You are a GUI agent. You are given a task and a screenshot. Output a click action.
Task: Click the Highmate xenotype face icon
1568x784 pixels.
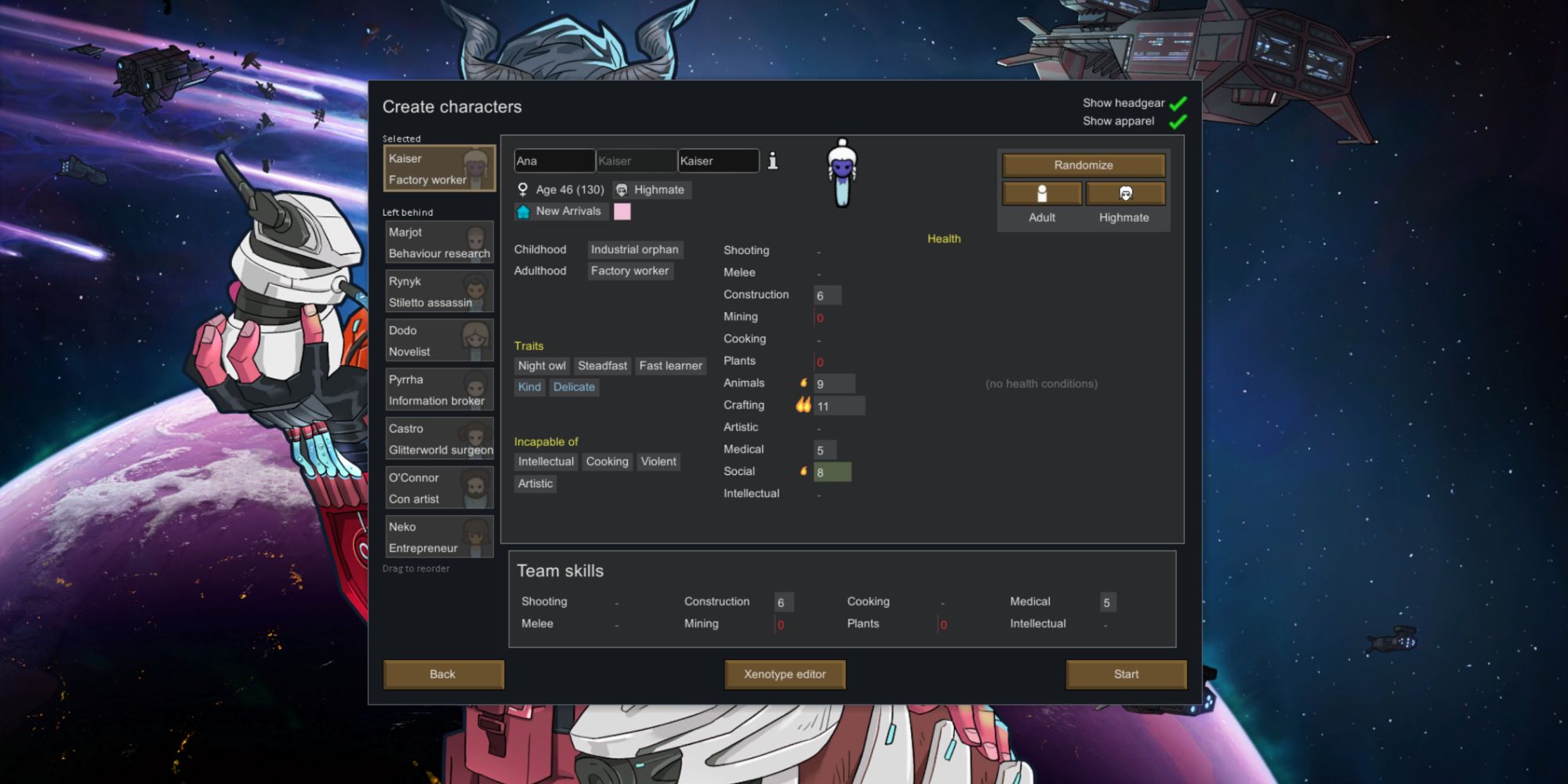pyautogui.click(x=622, y=190)
